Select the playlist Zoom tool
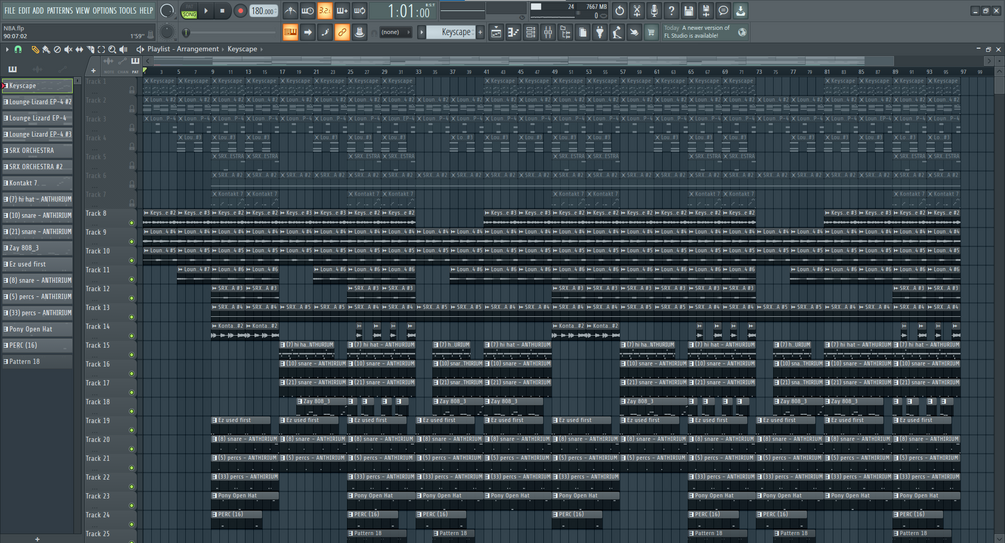 coord(112,49)
